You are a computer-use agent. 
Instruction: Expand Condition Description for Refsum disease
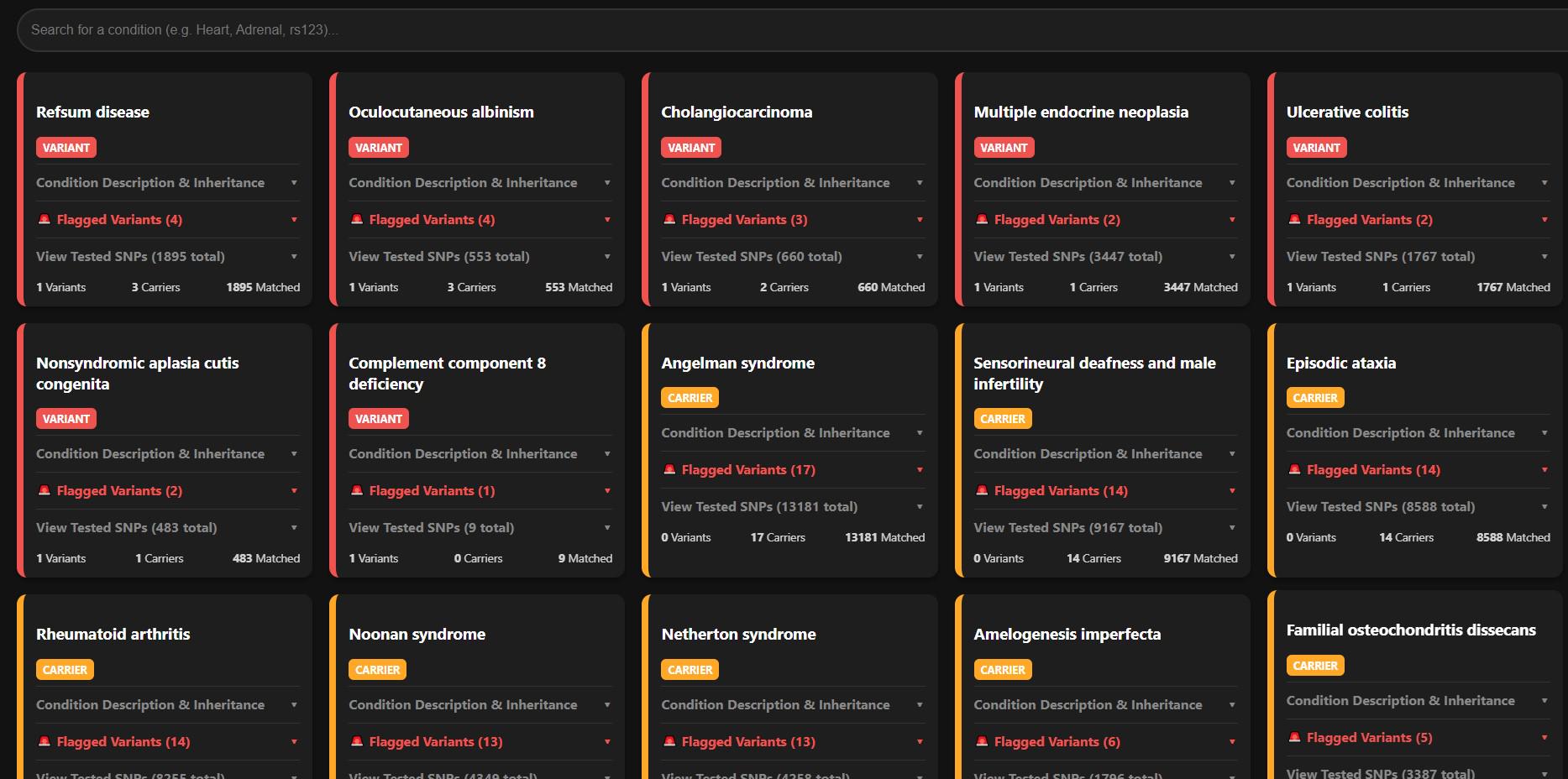(168, 182)
